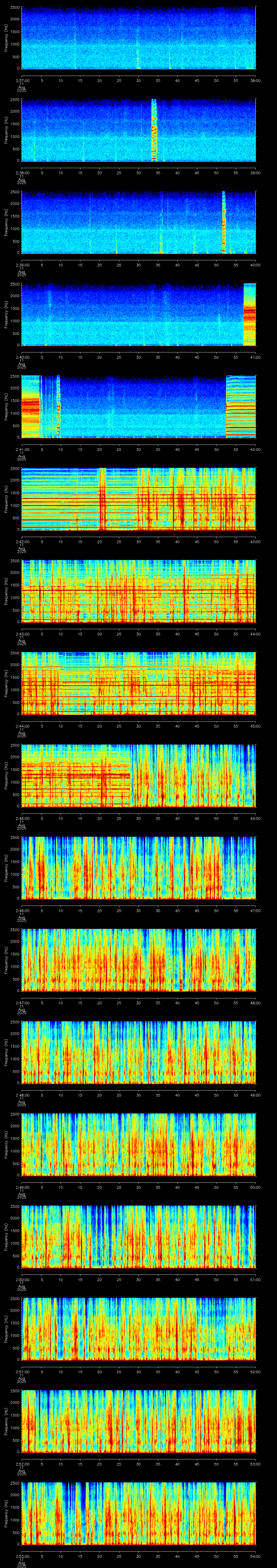Select the spectrogram panel starting at 2:44:00
The width and height of the screenshot is (277, 1568).
(x=139, y=683)
